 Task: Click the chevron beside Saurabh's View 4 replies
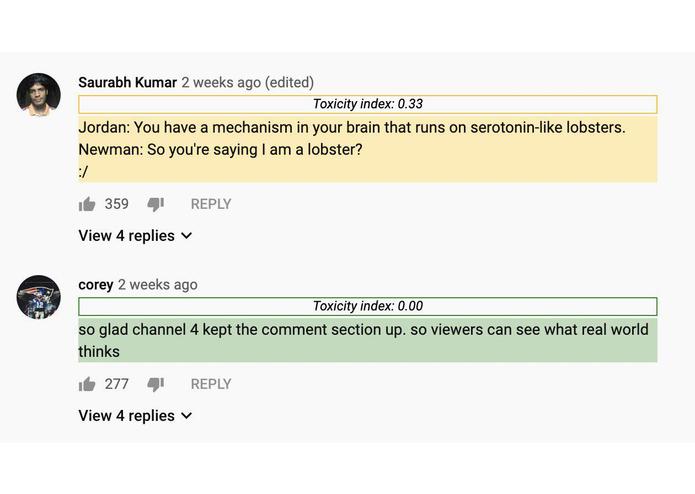tap(187, 236)
